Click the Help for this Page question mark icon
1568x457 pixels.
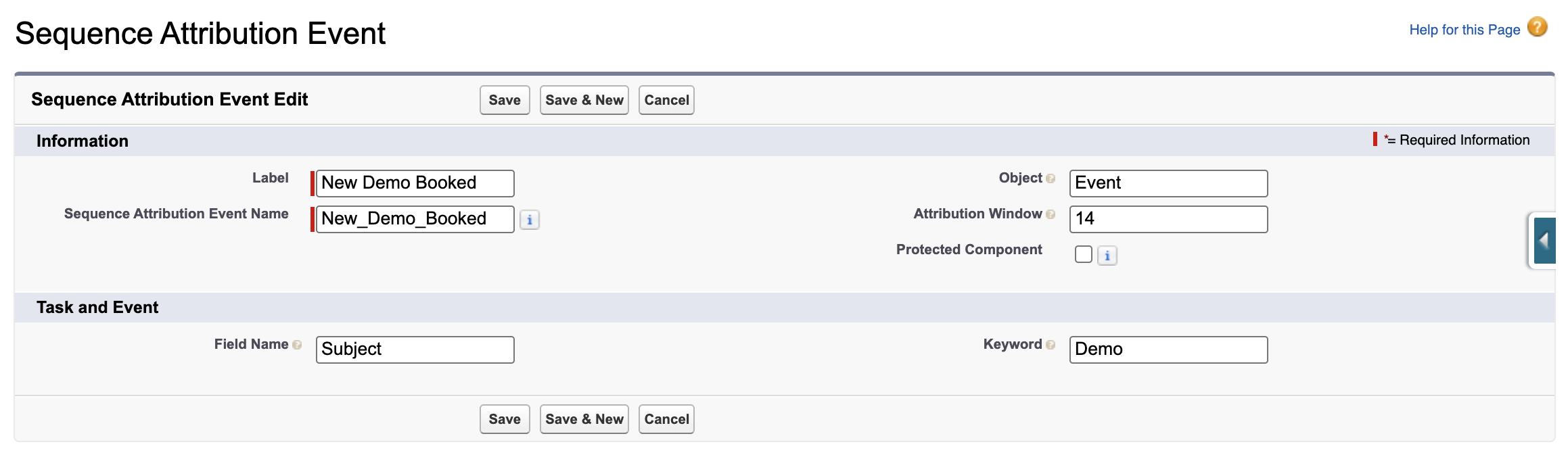pos(1538,28)
